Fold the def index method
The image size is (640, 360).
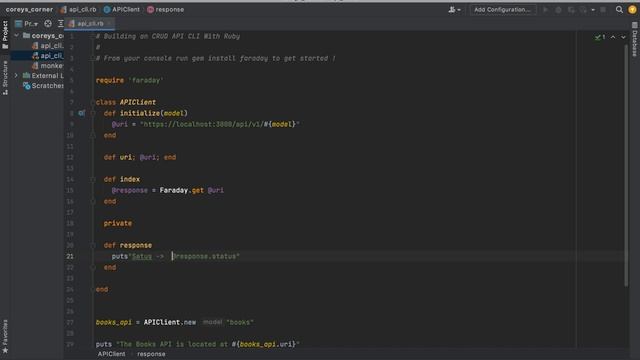point(93,179)
